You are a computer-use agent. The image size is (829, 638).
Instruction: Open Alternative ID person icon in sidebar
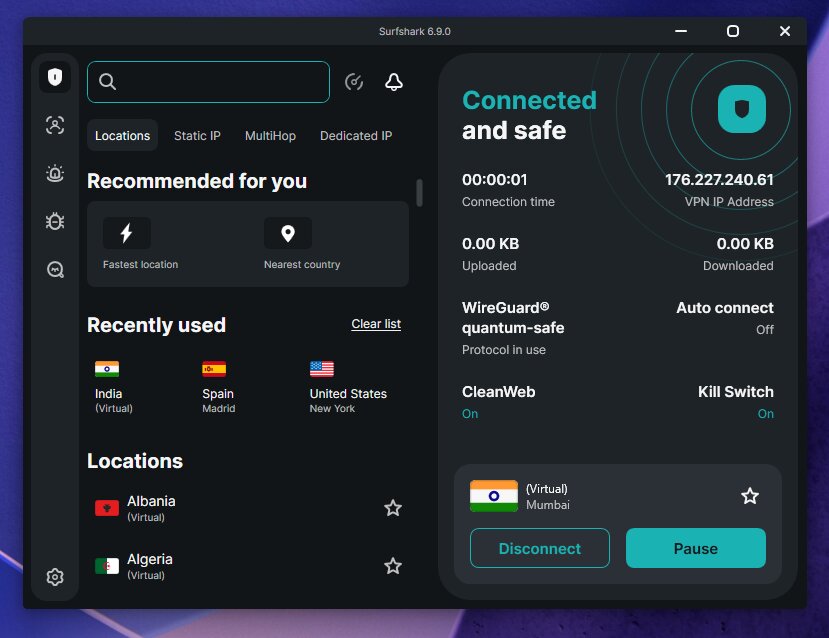coord(55,125)
